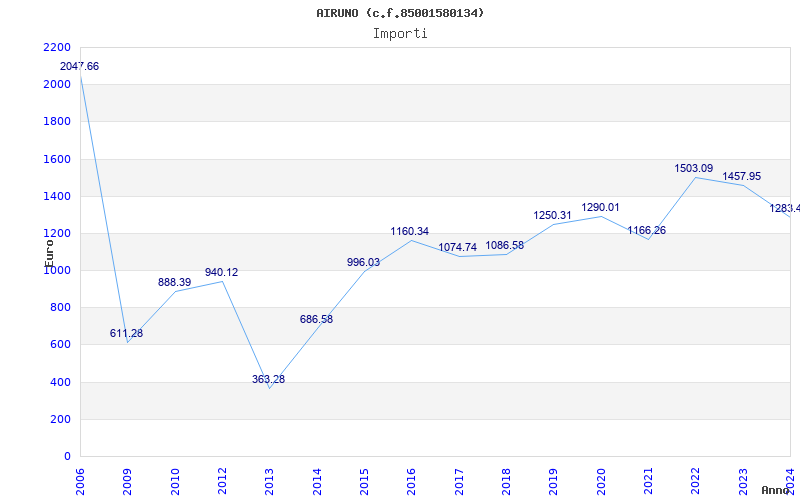The width and height of the screenshot is (800, 500).
Task: Click the 1166.26 data label
Action: click(x=646, y=231)
